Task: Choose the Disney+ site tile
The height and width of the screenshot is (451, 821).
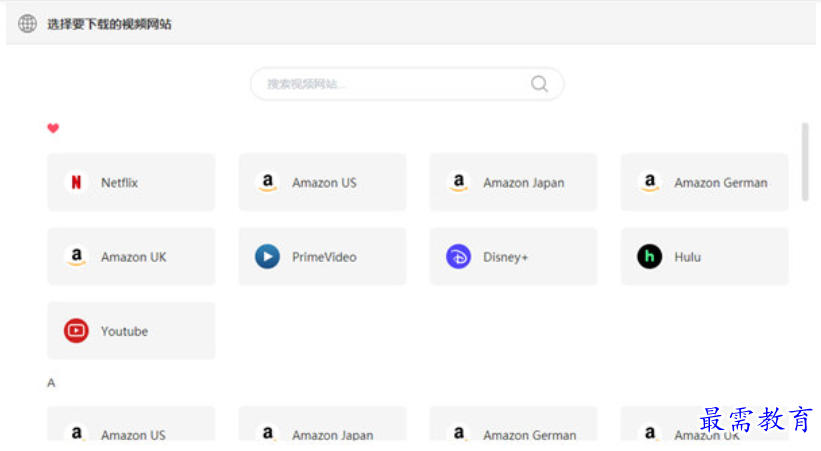Action: [x=513, y=257]
